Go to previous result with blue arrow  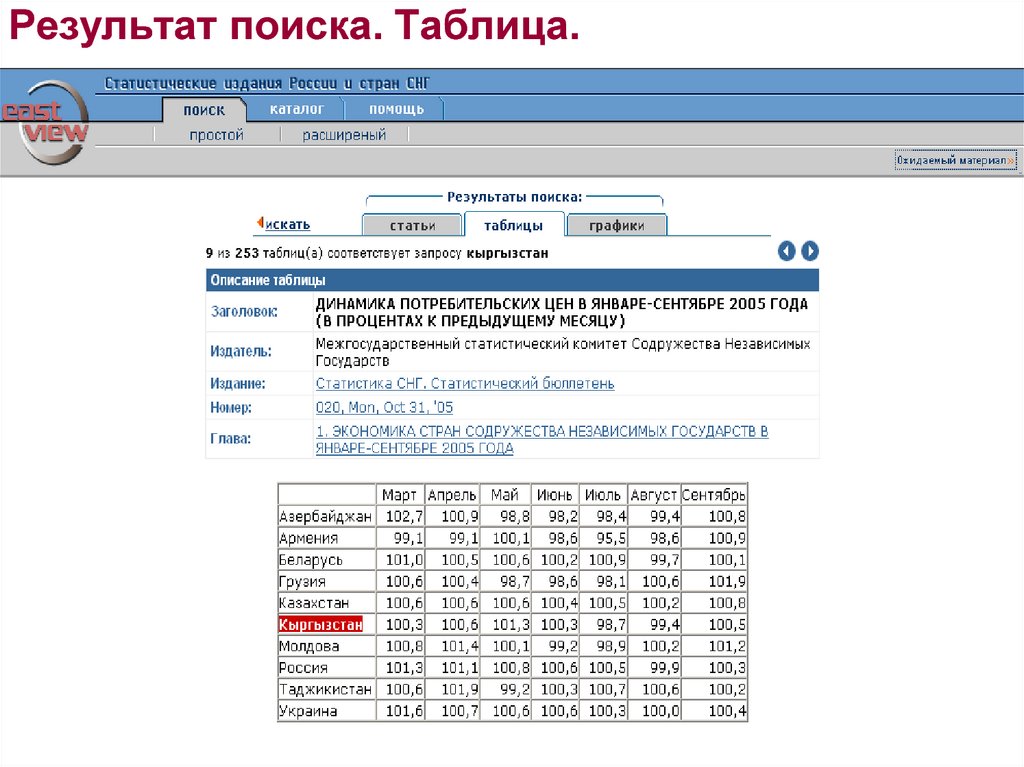[x=786, y=251]
